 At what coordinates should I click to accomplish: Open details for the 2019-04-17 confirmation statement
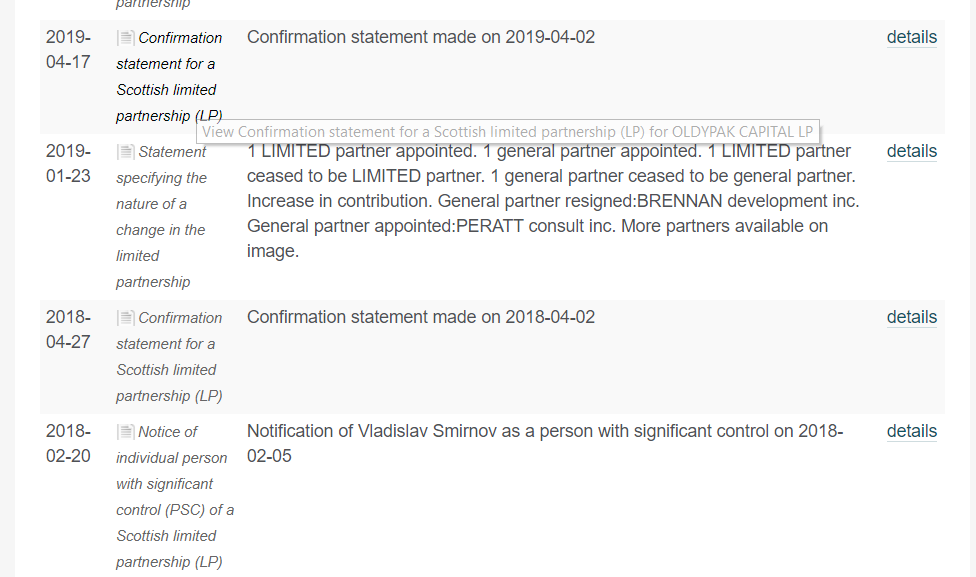(911, 37)
